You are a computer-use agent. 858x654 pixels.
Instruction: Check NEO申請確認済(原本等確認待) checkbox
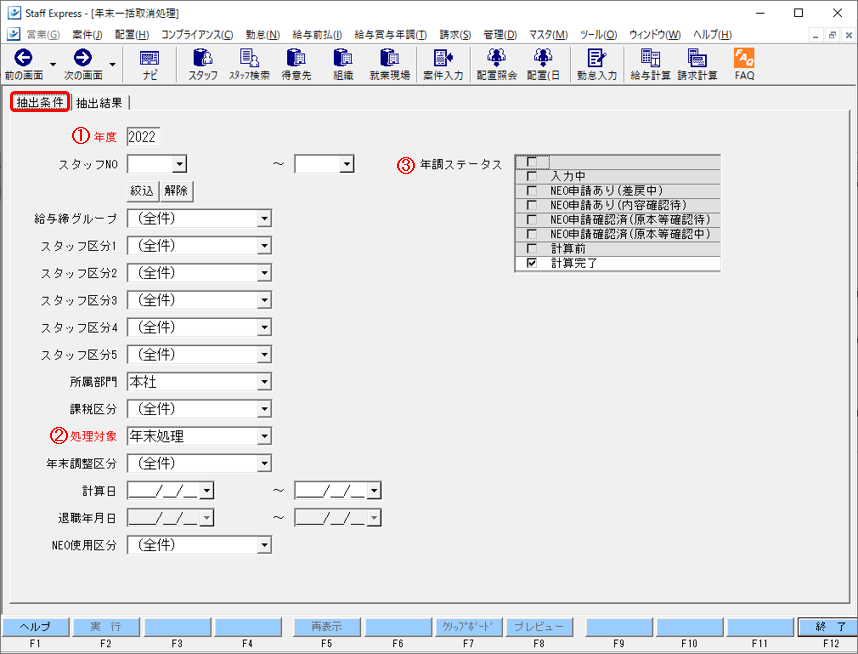pyautogui.click(x=531, y=219)
